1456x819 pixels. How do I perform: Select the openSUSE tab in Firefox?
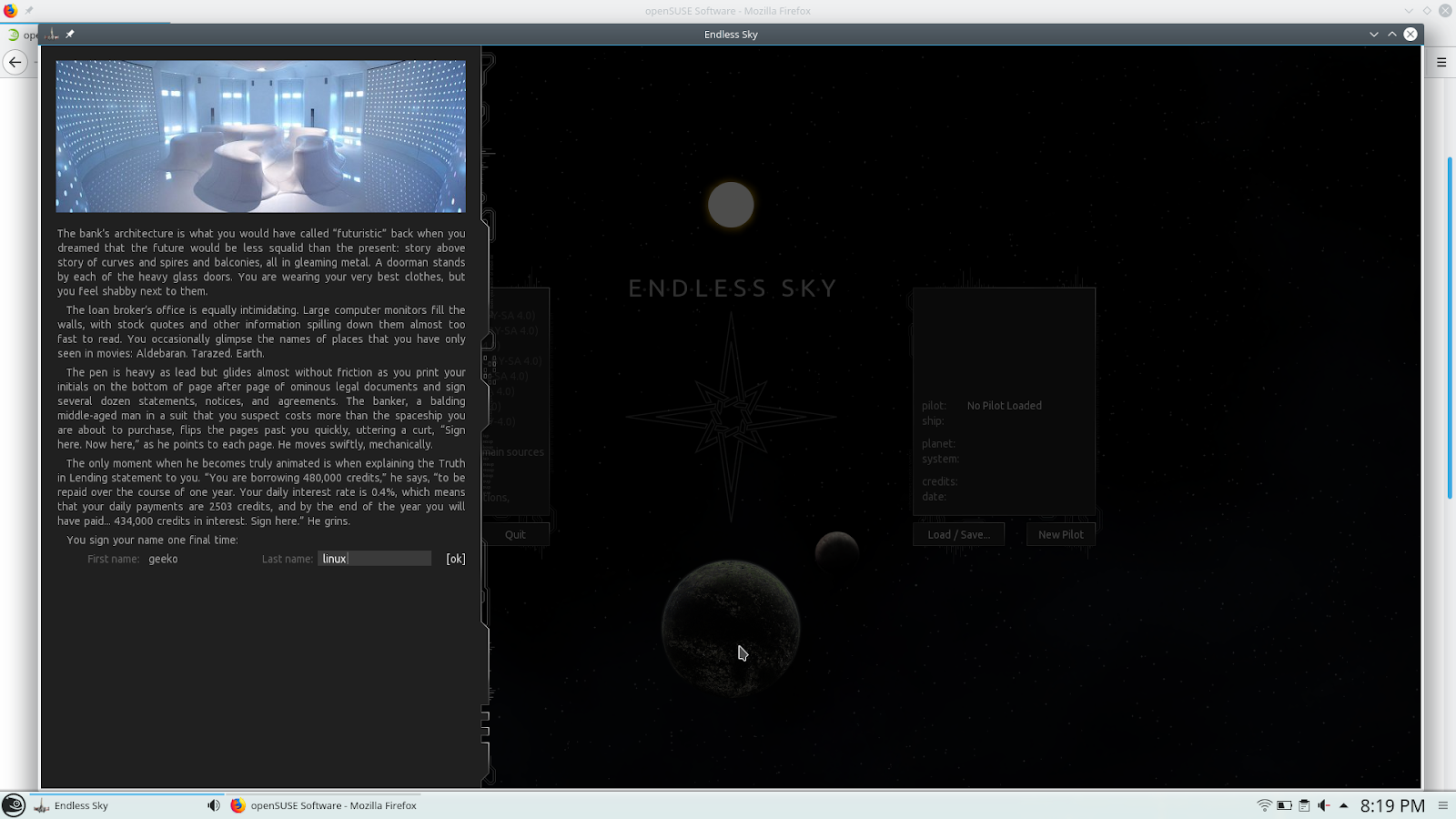[22, 35]
